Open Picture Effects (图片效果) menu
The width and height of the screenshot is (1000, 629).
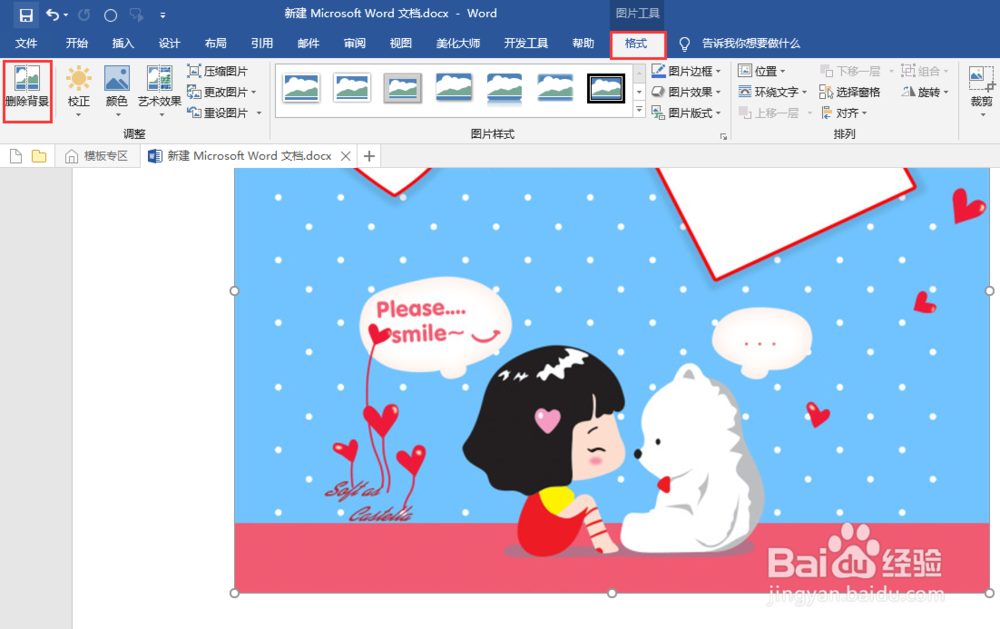[686, 92]
